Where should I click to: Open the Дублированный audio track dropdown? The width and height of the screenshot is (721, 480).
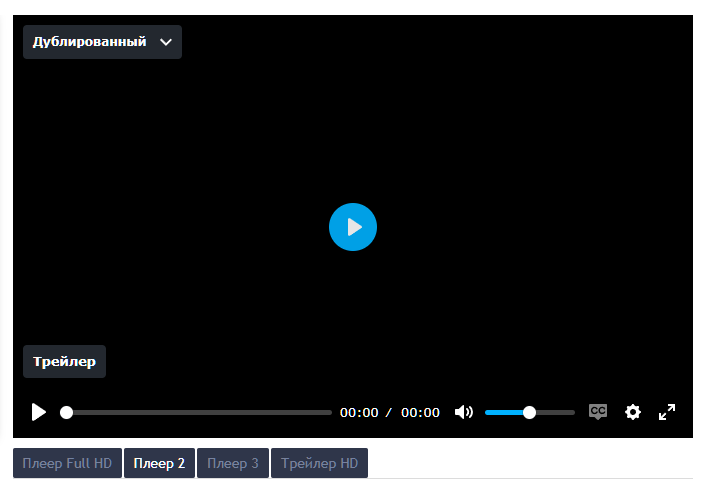click(x=103, y=42)
